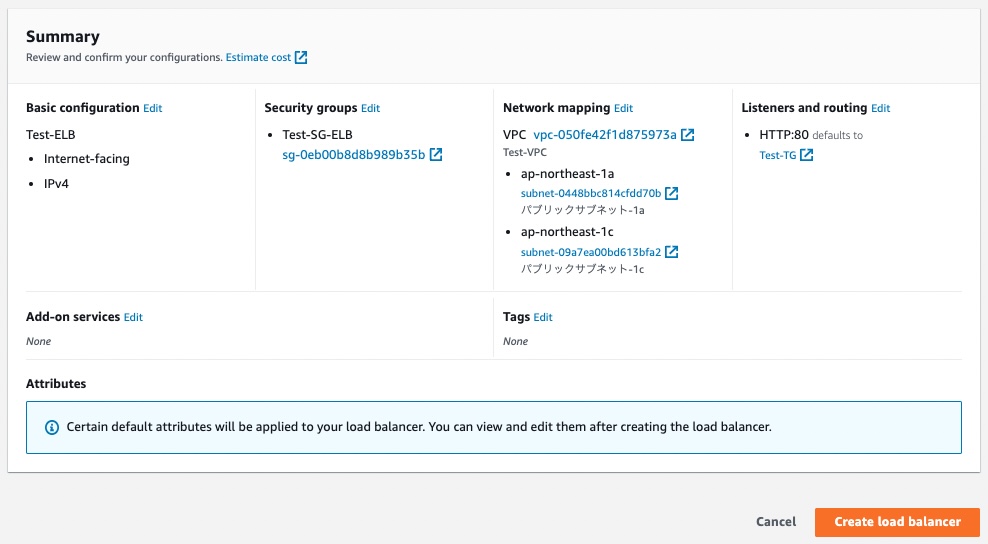Click the Test-VPC name text
Viewport: 988px width, 544px height.
(525, 153)
